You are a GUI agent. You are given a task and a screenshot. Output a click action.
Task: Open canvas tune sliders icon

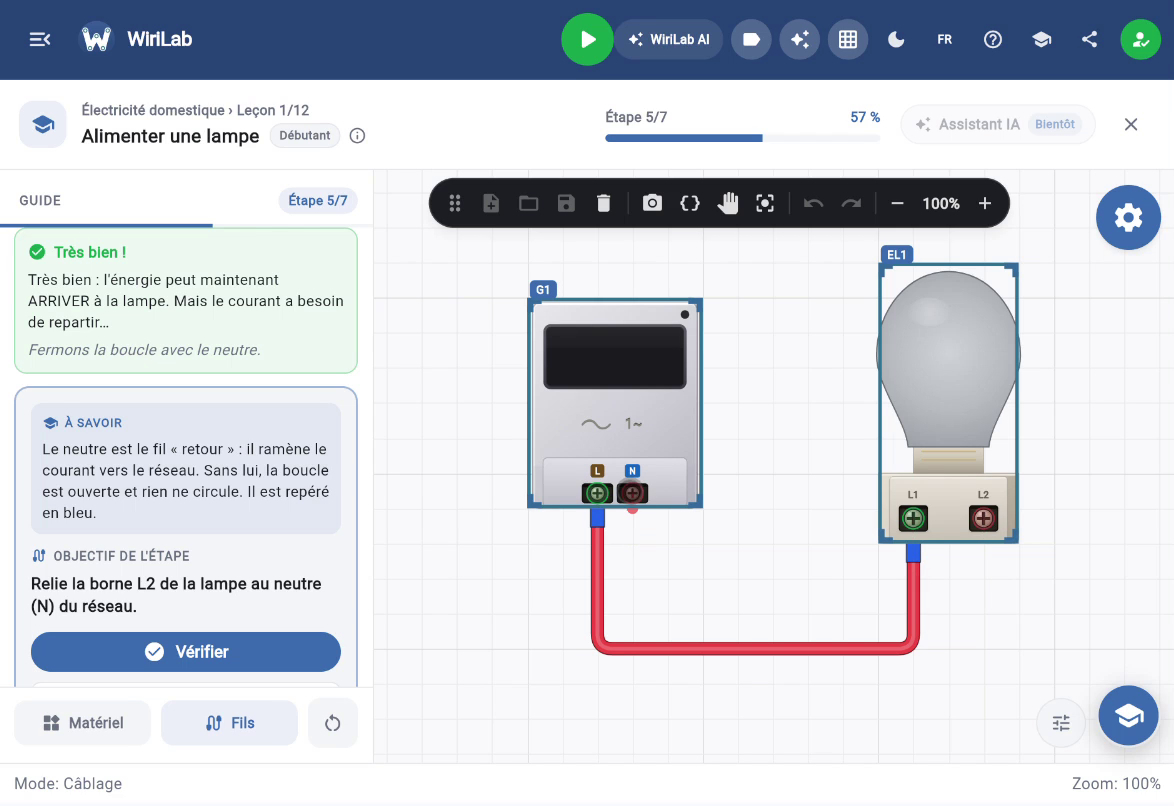pos(1061,723)
